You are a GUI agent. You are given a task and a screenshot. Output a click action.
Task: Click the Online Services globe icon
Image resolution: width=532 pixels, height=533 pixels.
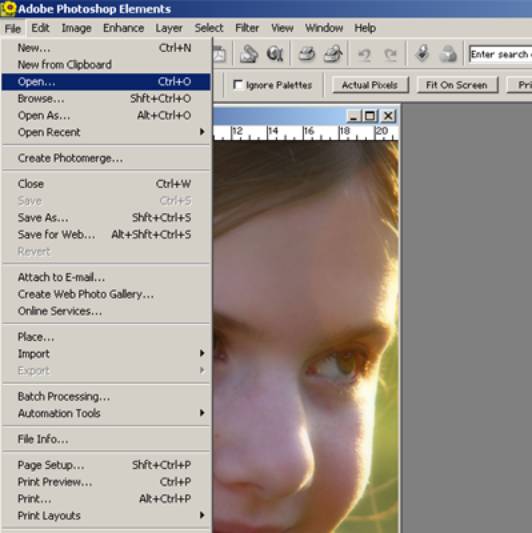pos(275,54)
